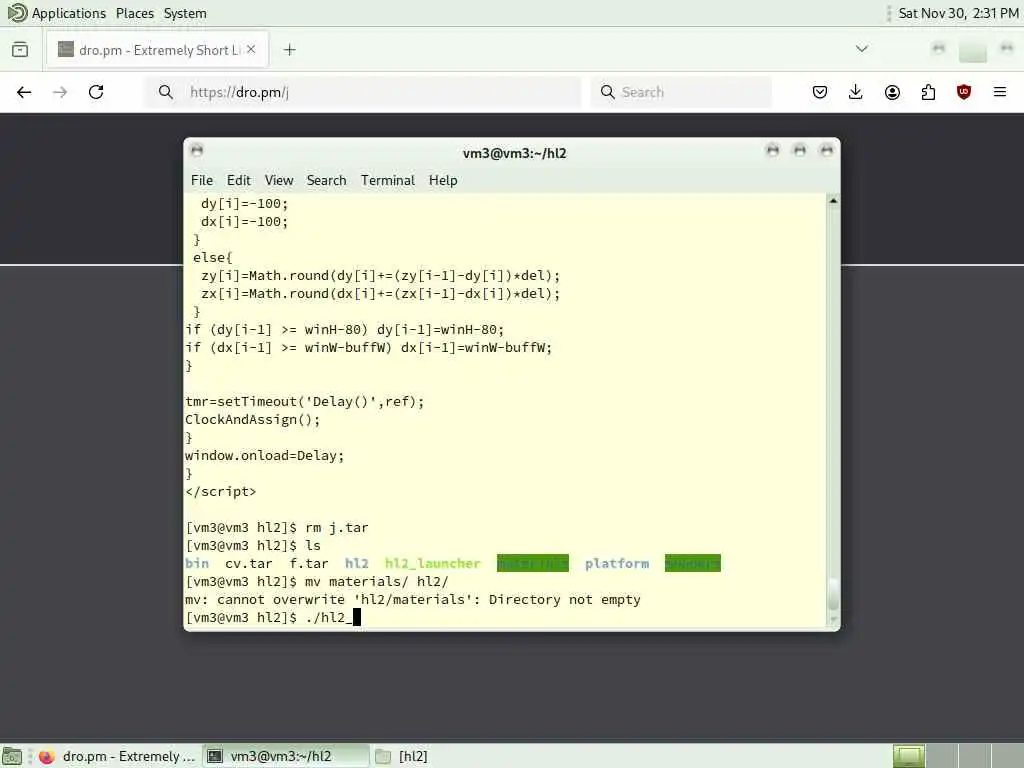Open the Firefox account icon
Image resolution: width=1024 pixels, height=768 pixels.
tap(892, 92)
